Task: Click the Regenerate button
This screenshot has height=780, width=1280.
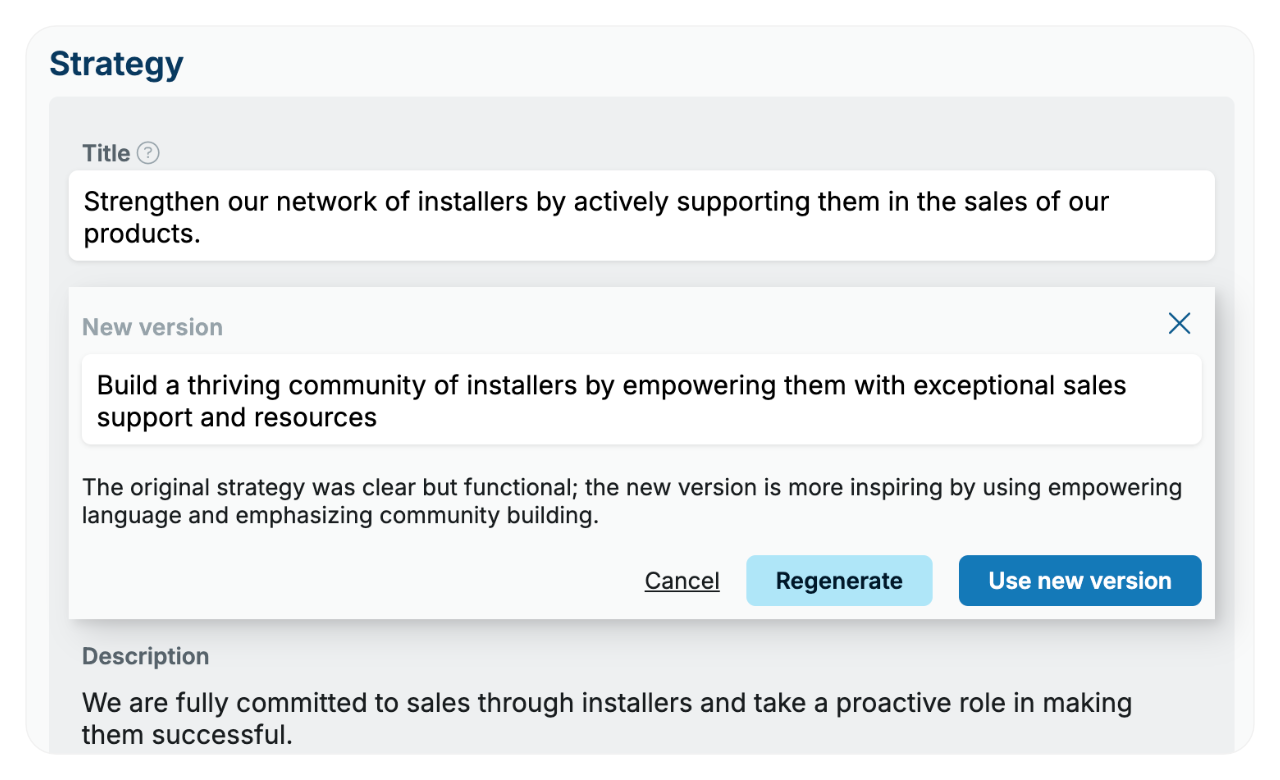Action: click(839, 581)
